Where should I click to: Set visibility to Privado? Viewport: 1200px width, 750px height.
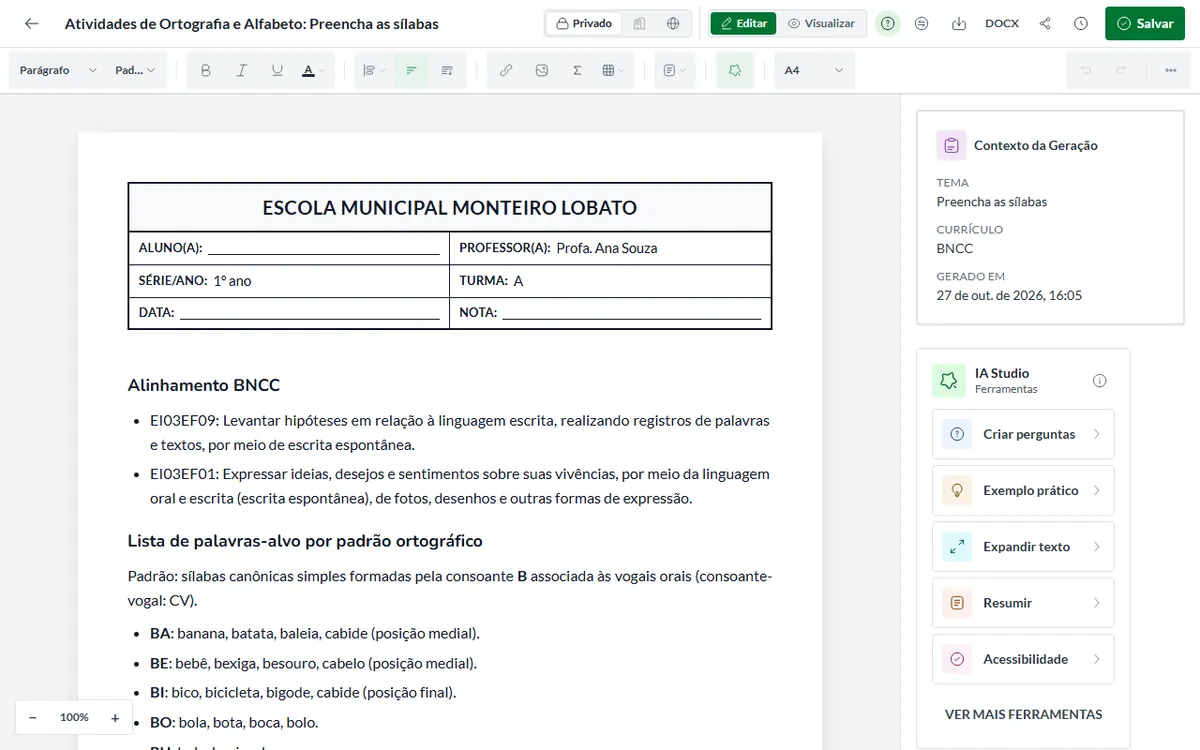(x=584, y=23)
